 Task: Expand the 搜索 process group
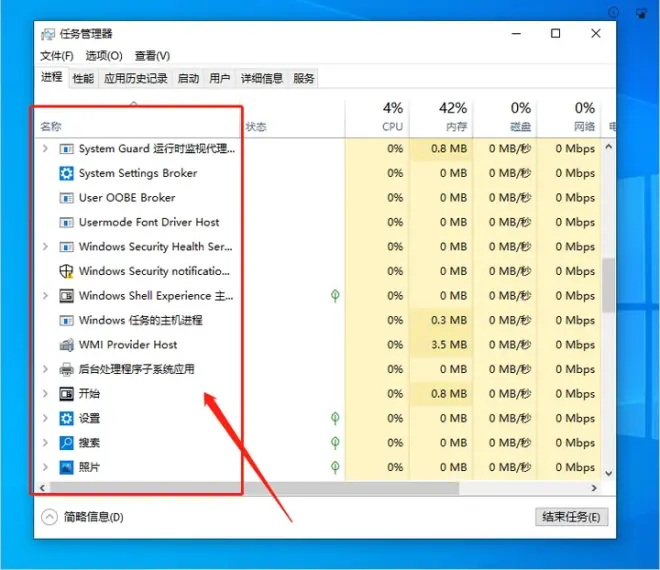[45, 442]
